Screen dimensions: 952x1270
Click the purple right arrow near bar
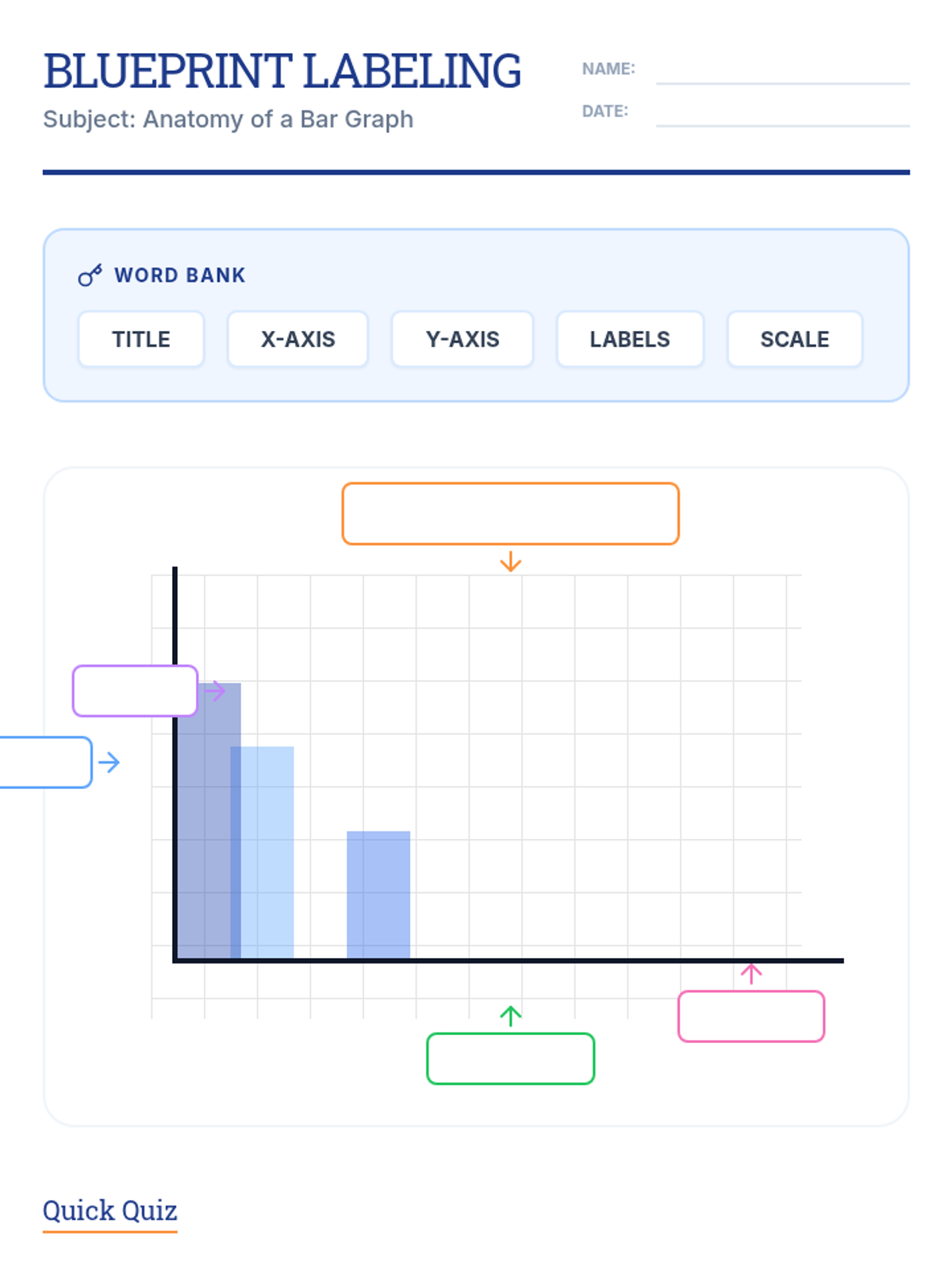(215, 691)
